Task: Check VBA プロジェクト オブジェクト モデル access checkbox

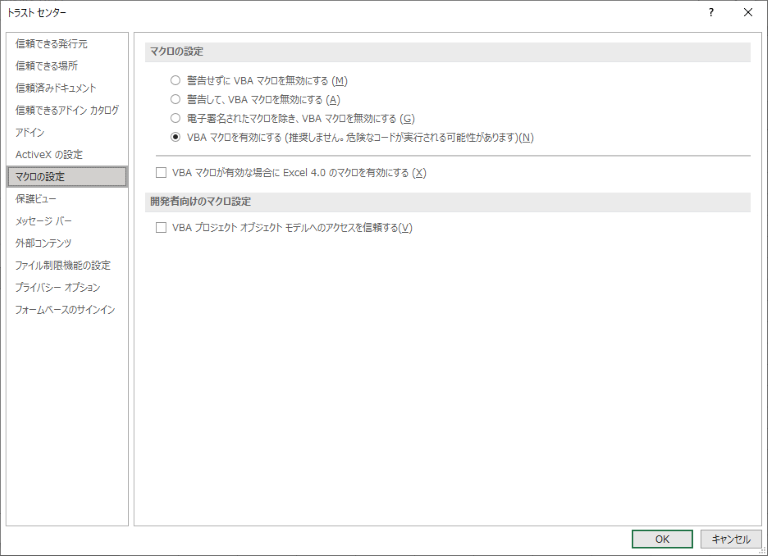Action: [x=162, y=228]
